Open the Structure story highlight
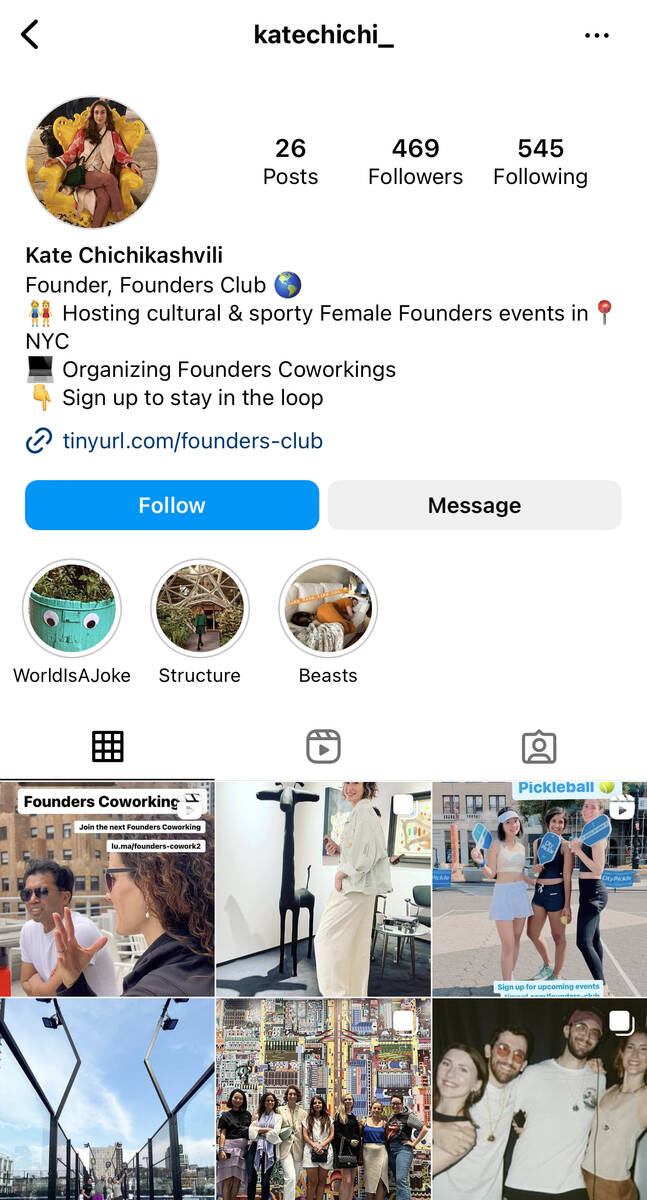This screenshot has height=1200, width=647. pos(200,608)
